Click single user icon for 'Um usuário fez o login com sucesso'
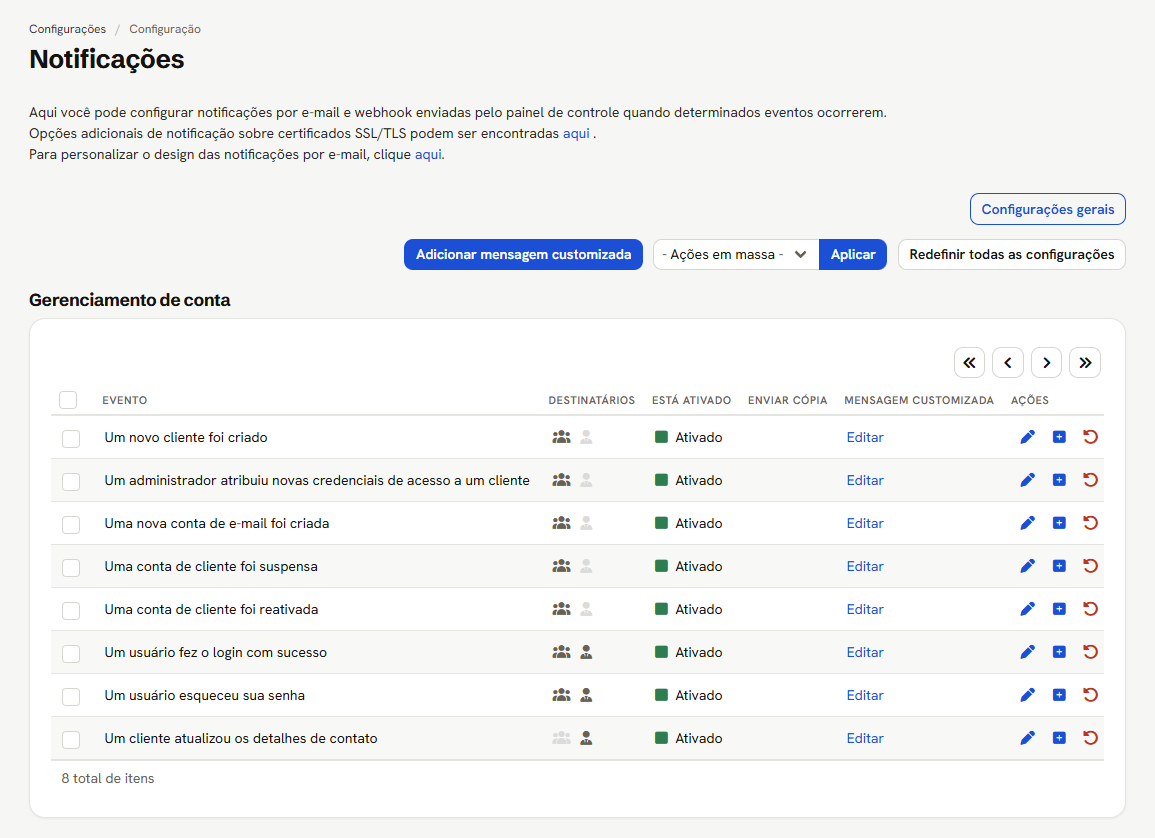This screenshot has height=838, width=1155. point(586,652)
